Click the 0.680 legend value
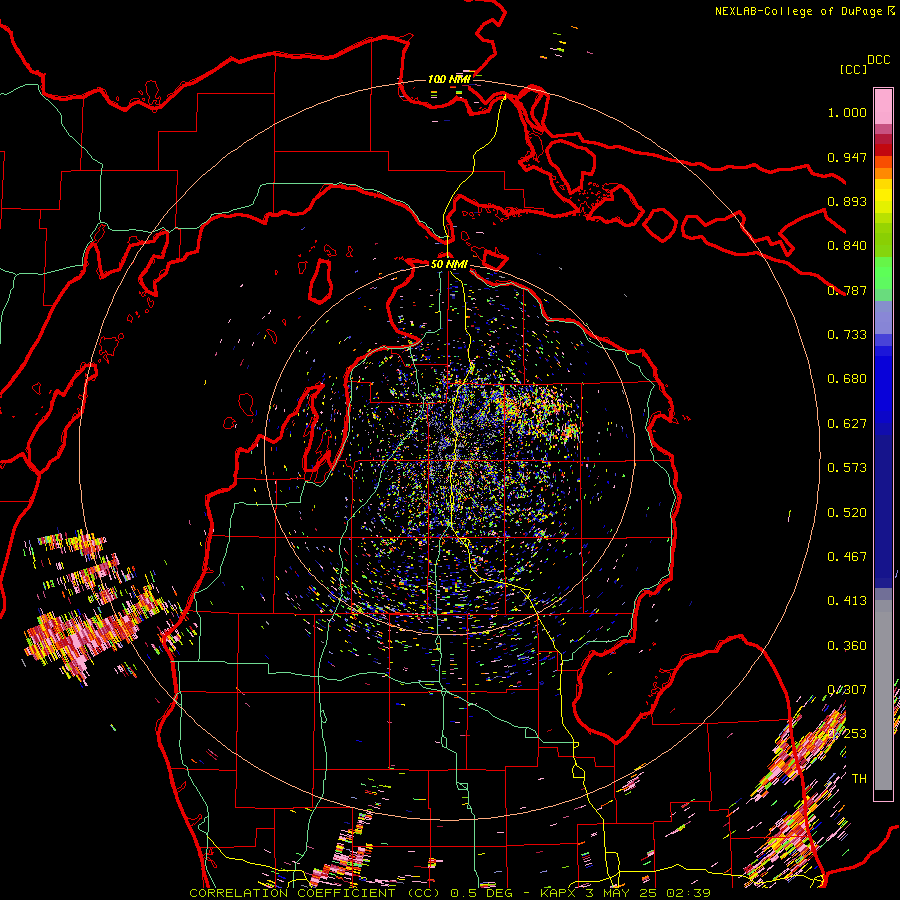 point(847,379)
